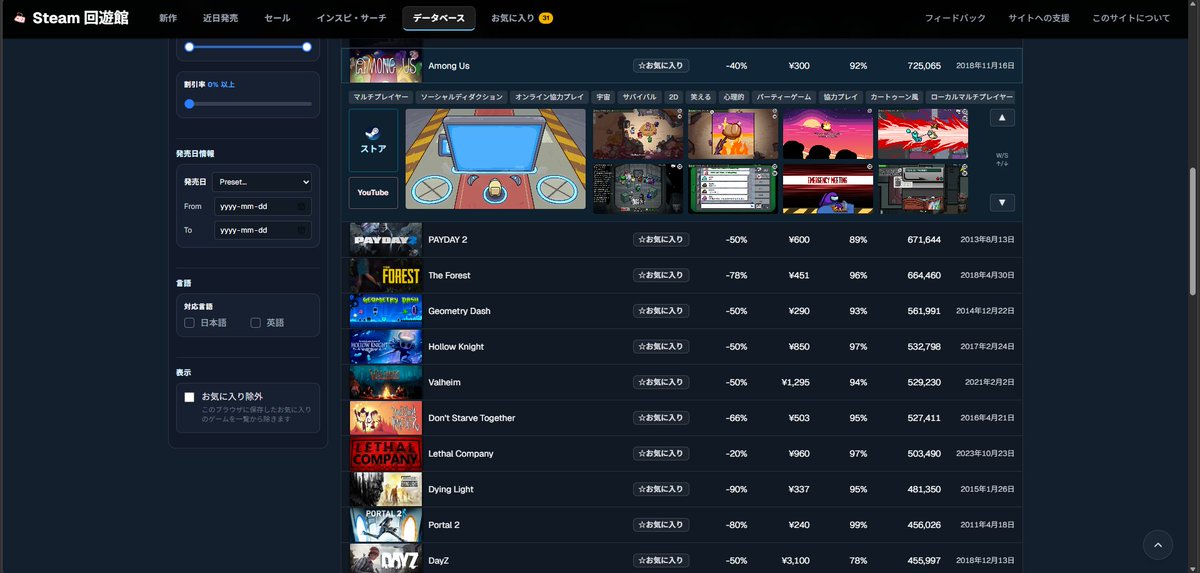
Task: Open the サイトへの支援 link
Action: [x=1039, y=18]
